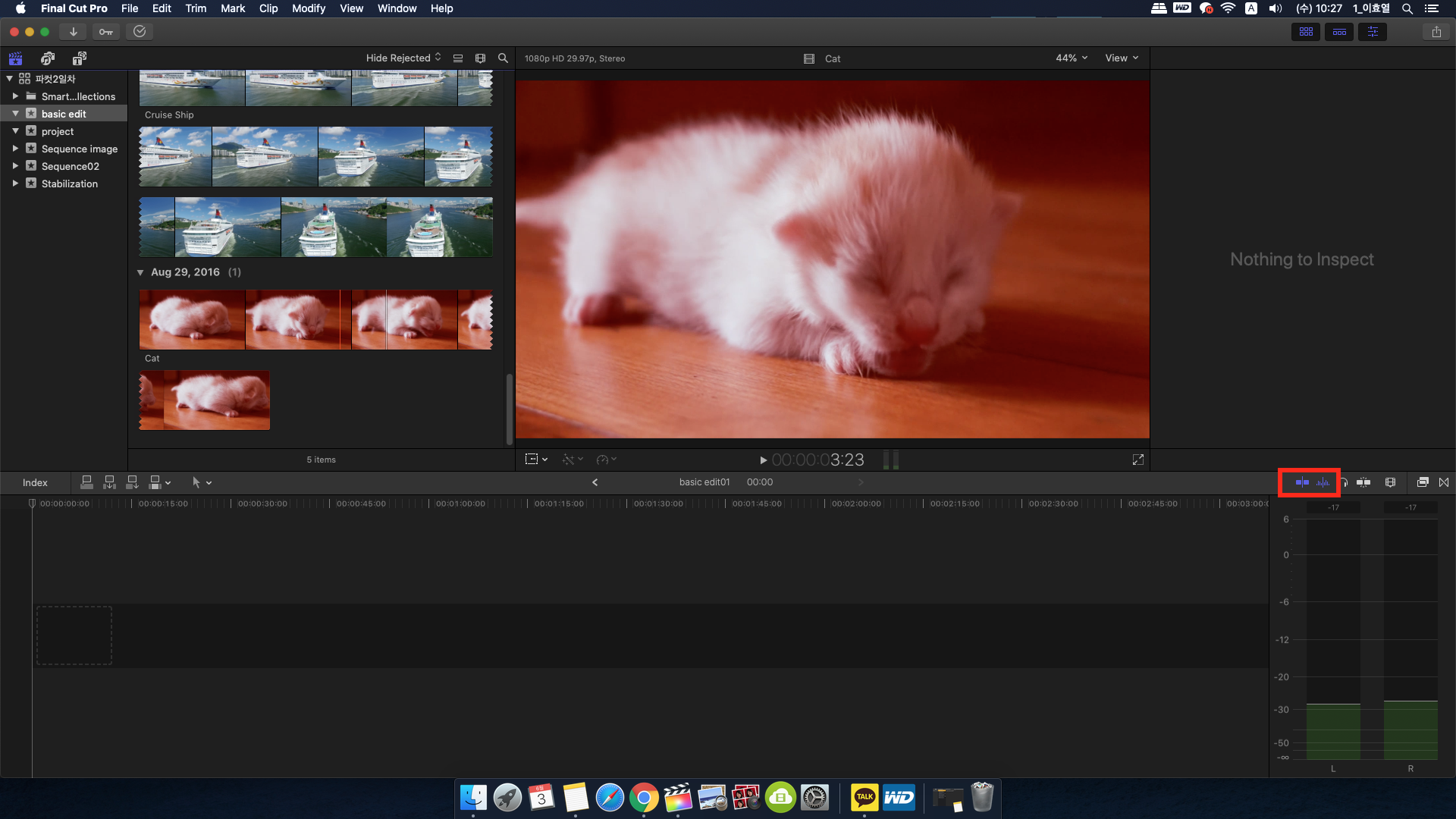The image size is (1456, 819).
Task: Show or hide the Browser panel
Action: pos(1306,32)
